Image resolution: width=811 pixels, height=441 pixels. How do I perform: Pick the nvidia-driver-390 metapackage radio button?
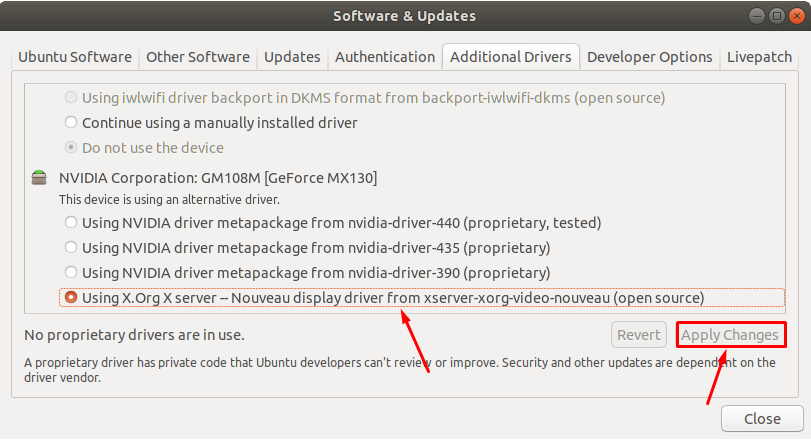click(x=70, y=272)
